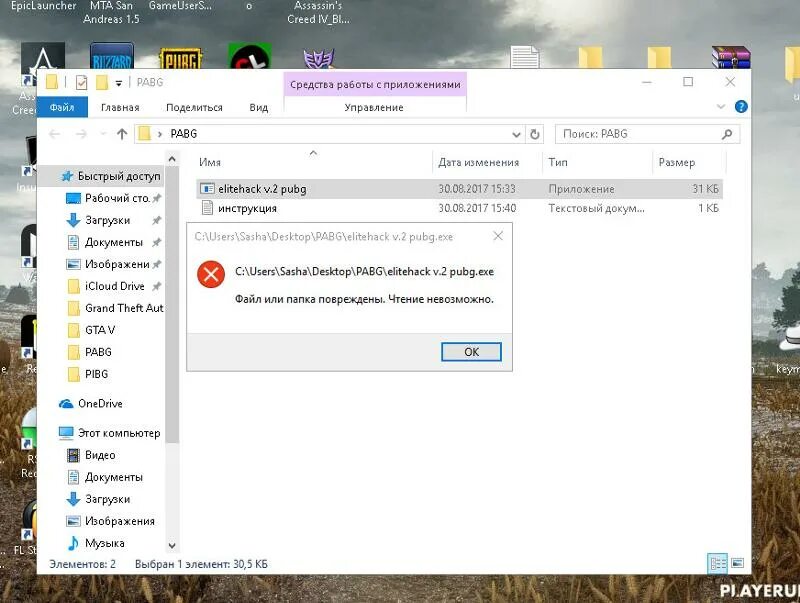This screenshot has height=603, width=800.
Task: Open recent locations dropdown arrow
Action: click(x=104, y=134)
